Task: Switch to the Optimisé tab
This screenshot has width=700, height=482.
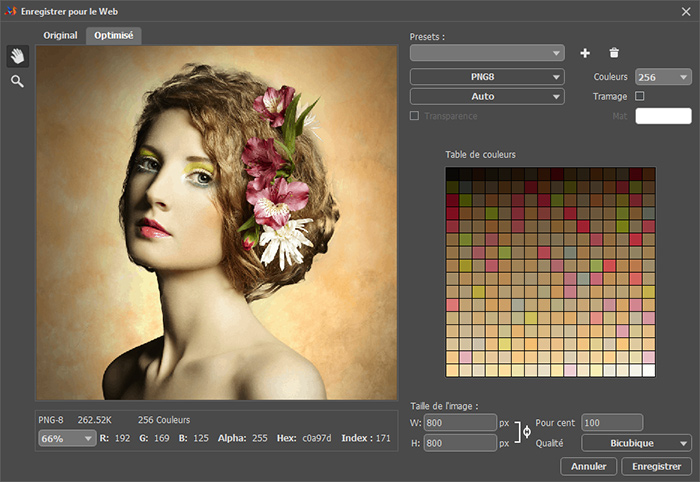Action: click(114, 35)
